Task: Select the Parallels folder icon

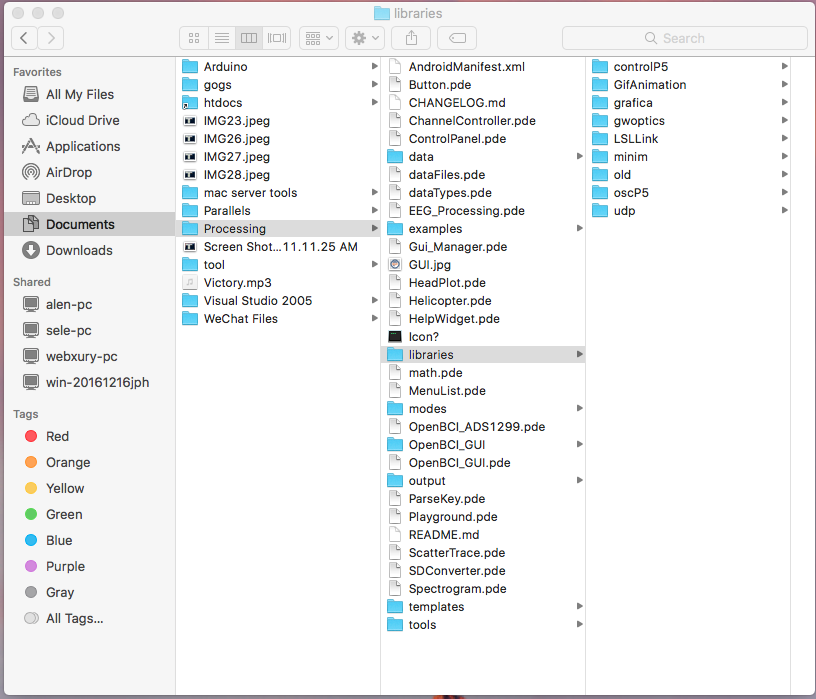Action: [190, 211]
